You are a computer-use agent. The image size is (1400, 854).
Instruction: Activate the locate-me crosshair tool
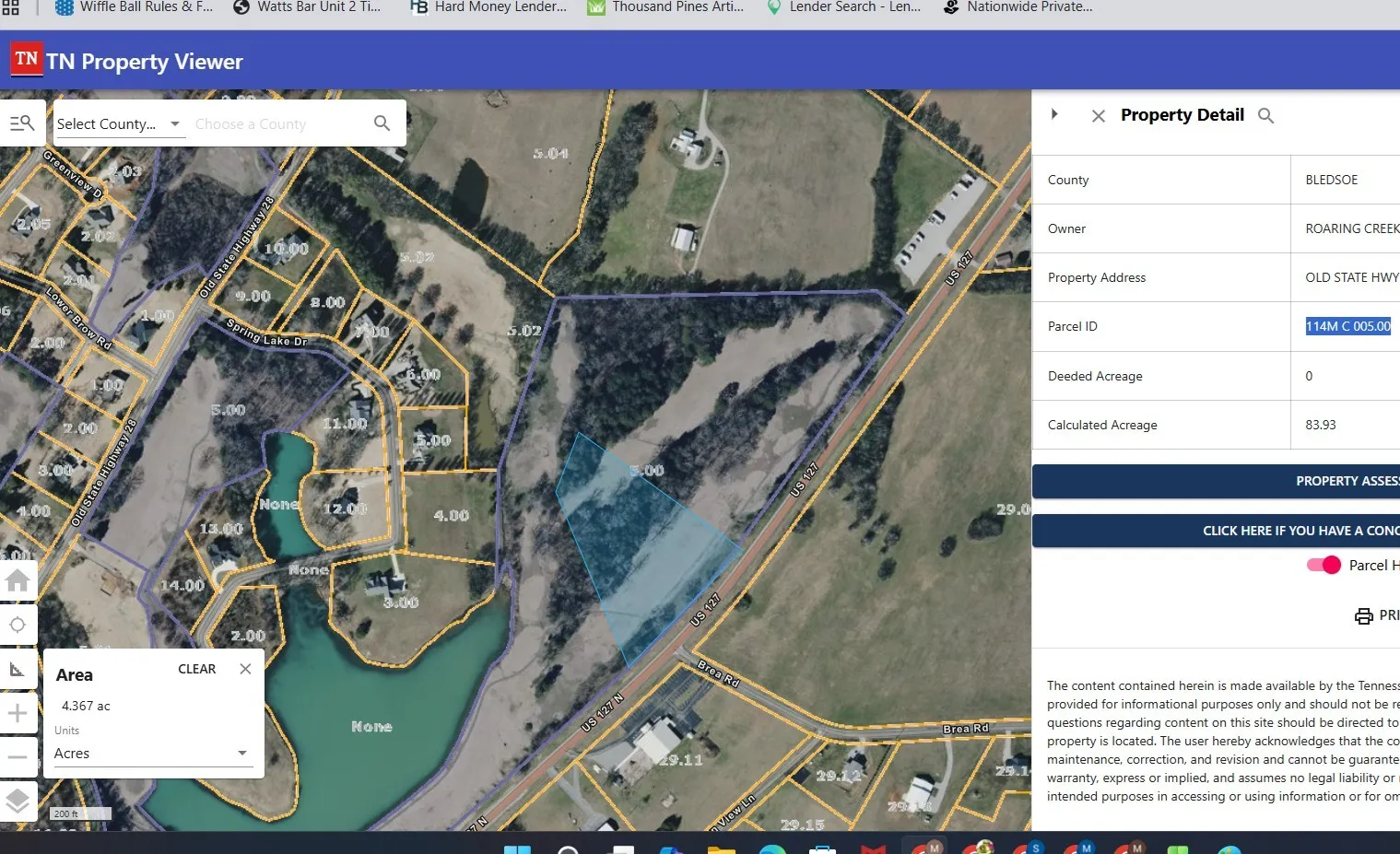[x=18, y=626]
